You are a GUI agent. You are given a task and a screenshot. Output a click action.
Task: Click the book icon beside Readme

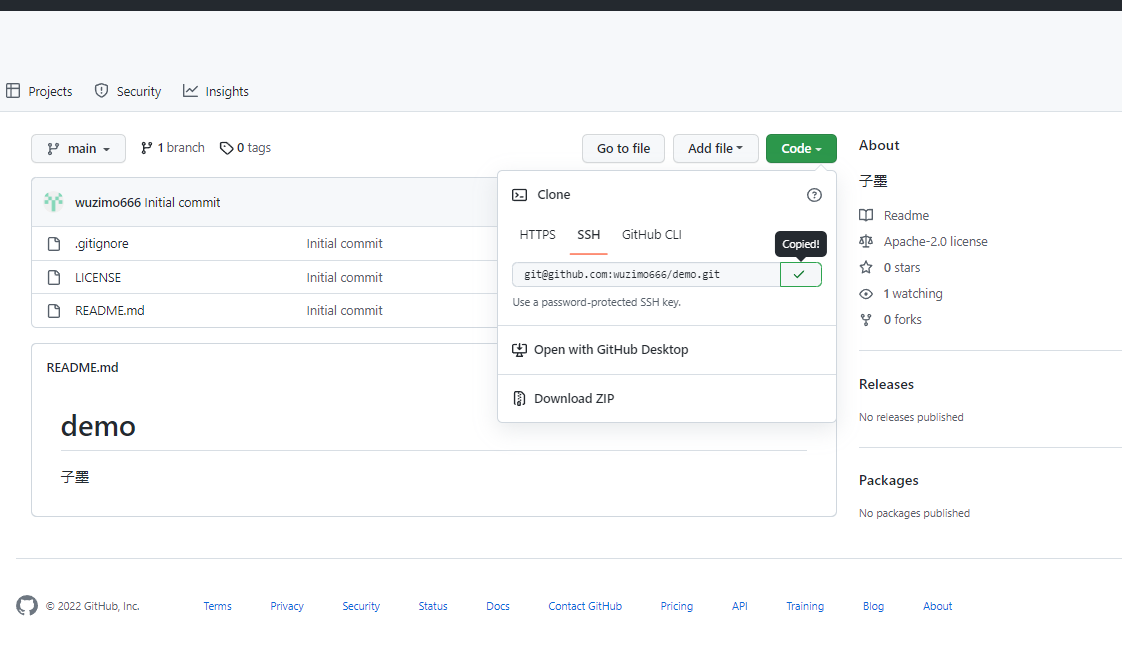[866, 216]
